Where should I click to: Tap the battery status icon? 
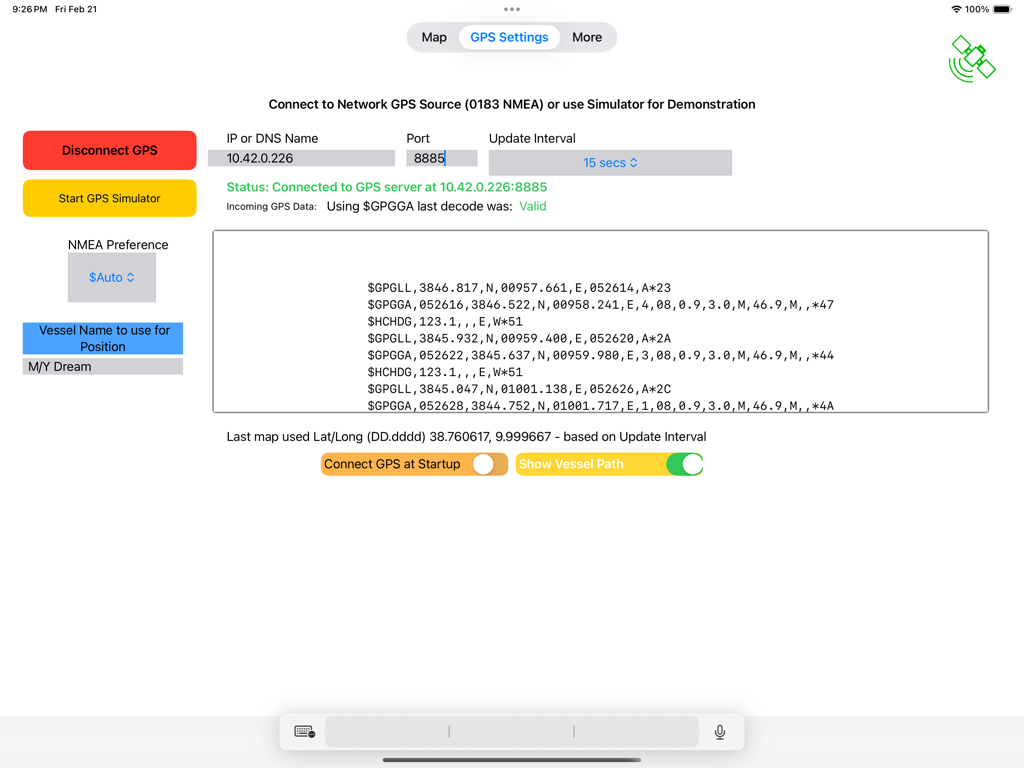pos(1002,9)
